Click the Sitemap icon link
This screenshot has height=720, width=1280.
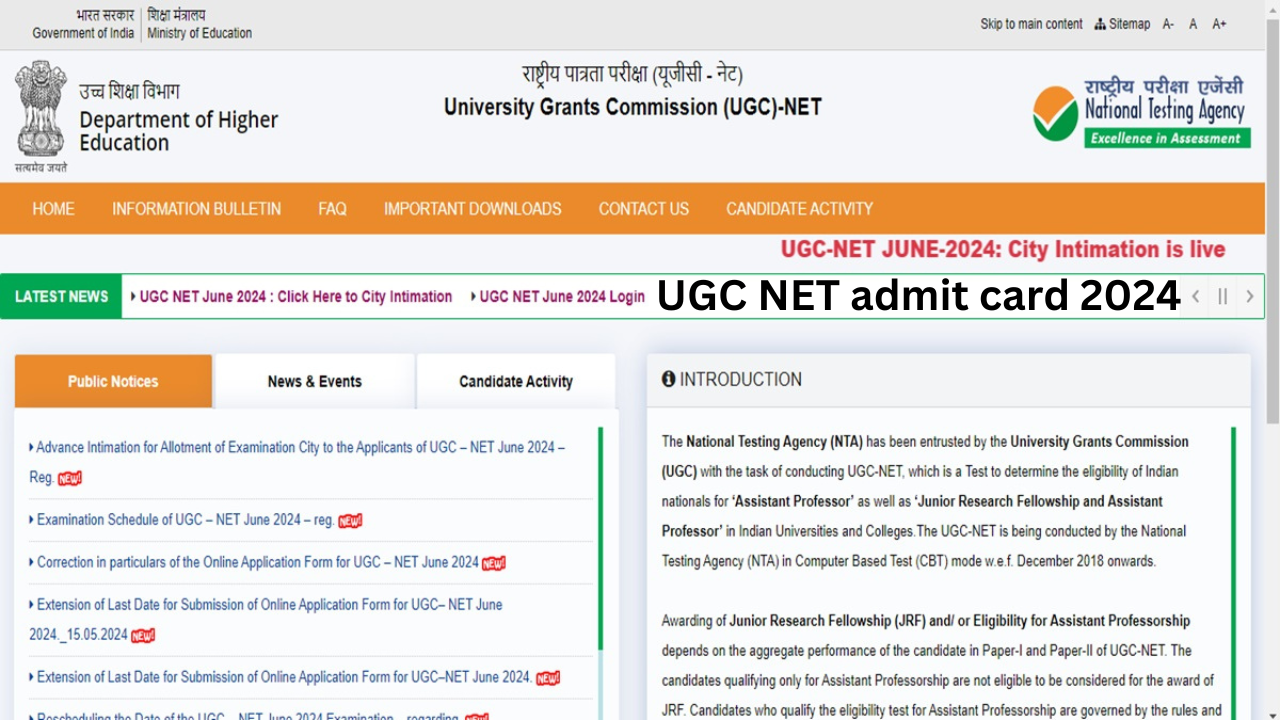point(1122,24)
